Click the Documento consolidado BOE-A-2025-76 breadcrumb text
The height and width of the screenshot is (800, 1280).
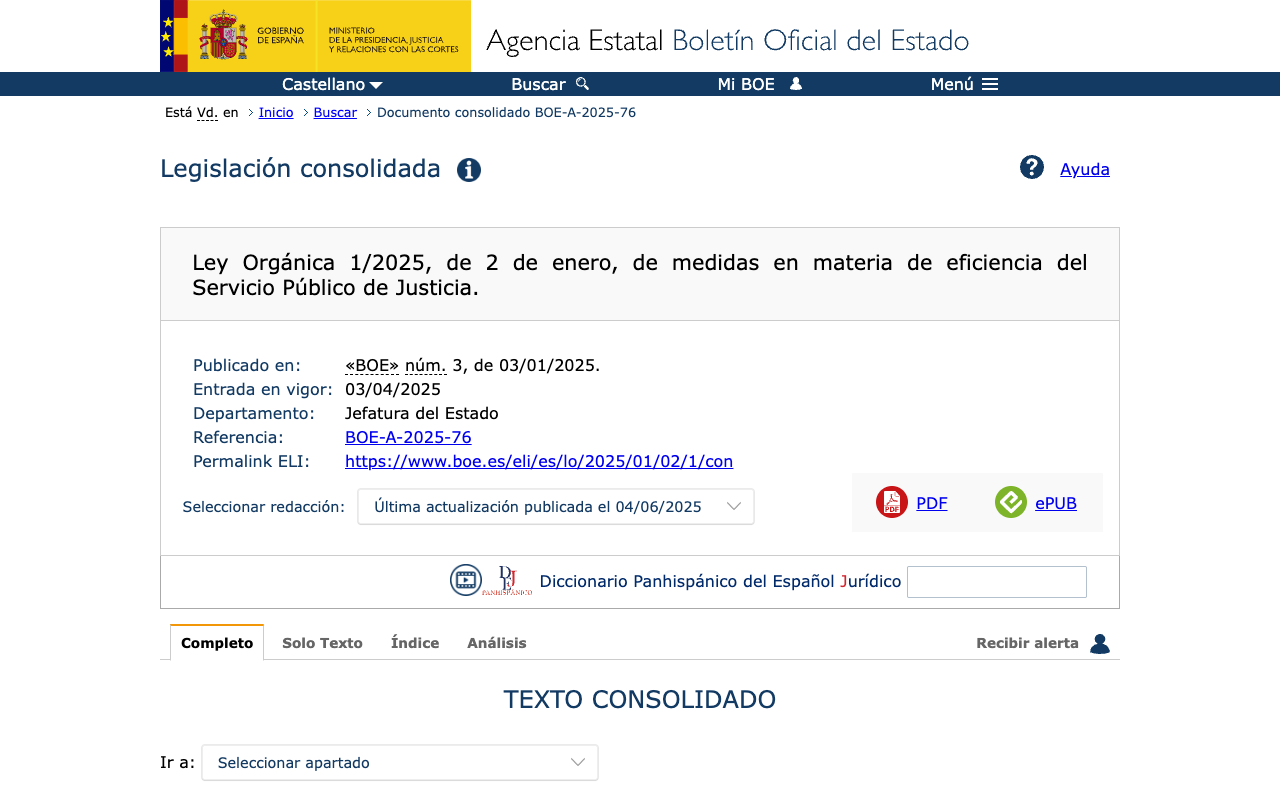(x=506, y=112)
